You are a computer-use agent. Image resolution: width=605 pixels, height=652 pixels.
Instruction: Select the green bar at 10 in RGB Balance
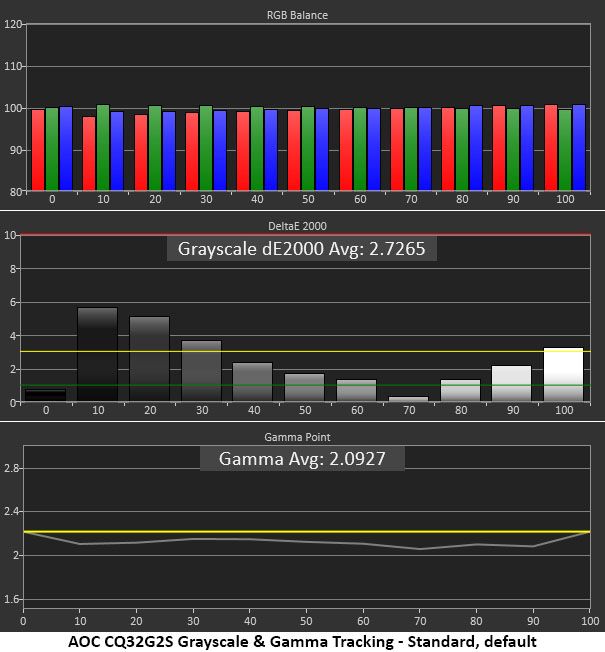click(x=103, y=148)
